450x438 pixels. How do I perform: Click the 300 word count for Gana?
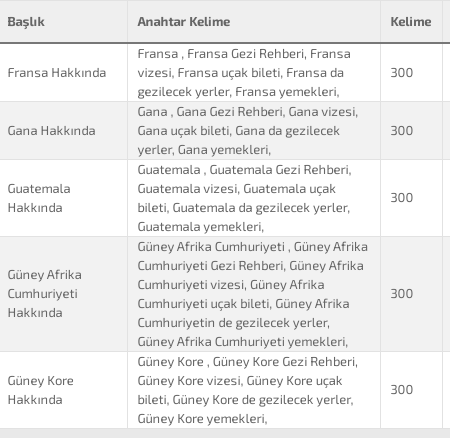tap(402, 131)
